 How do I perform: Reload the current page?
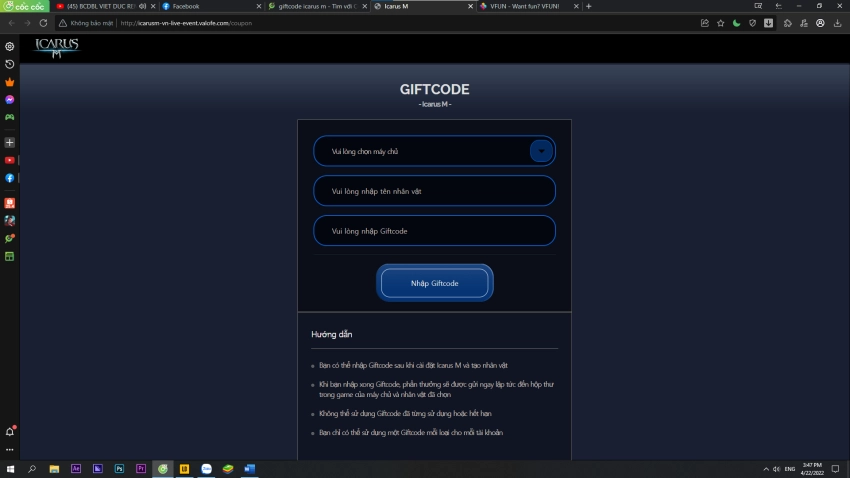(43, 23)
